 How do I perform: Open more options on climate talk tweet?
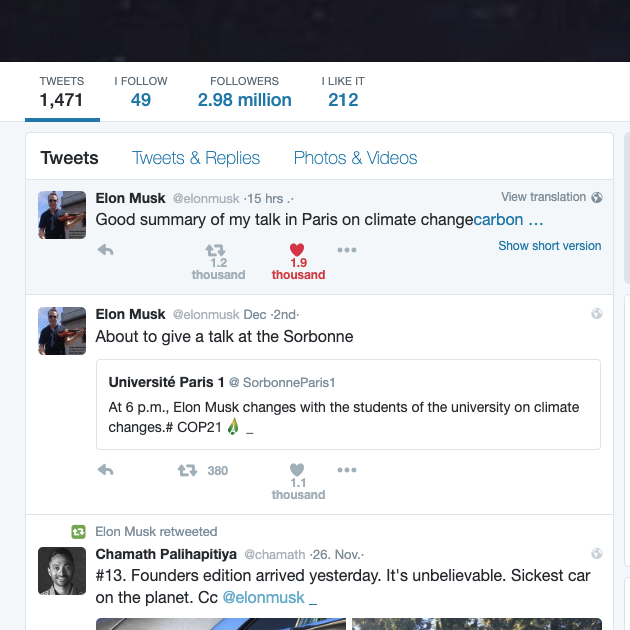tap(347, 250)
